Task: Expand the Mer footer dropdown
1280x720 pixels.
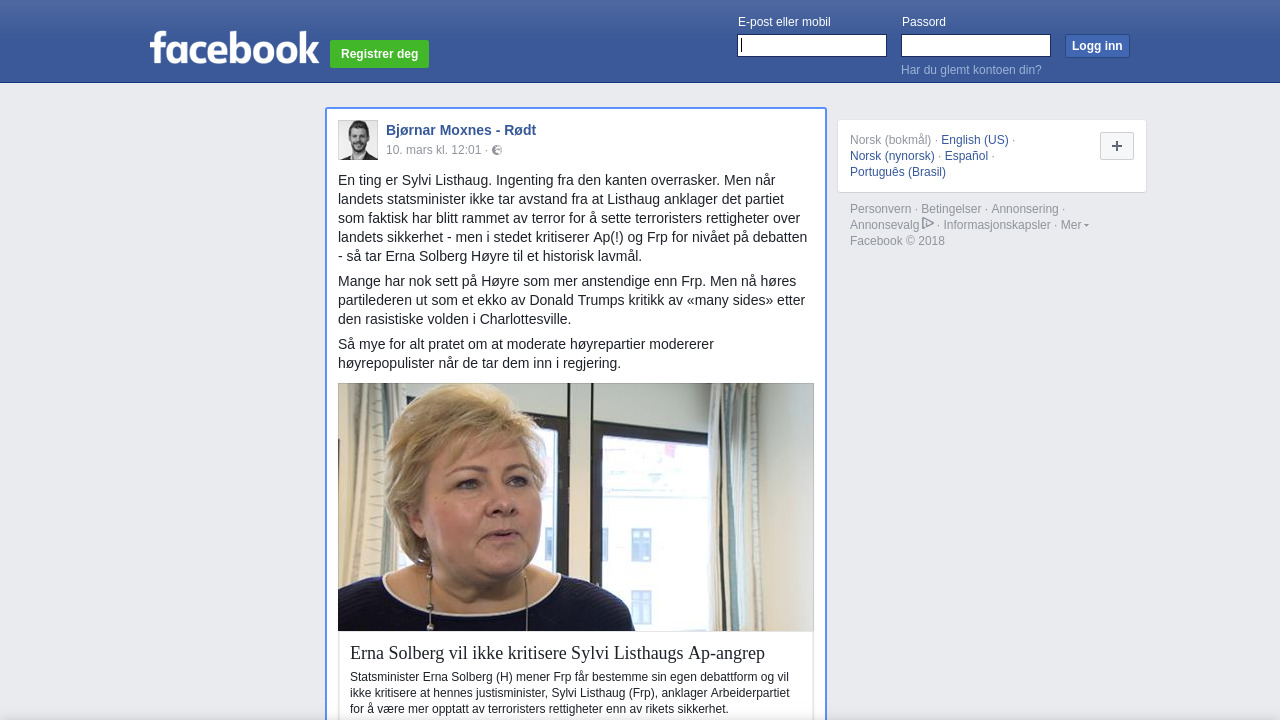Action: tap(1075, 225)
